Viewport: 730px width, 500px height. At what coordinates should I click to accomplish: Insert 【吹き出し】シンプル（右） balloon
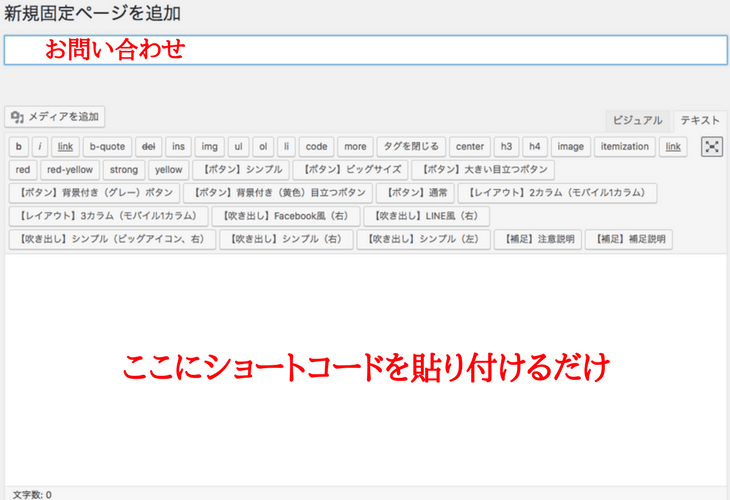(286, 239)
